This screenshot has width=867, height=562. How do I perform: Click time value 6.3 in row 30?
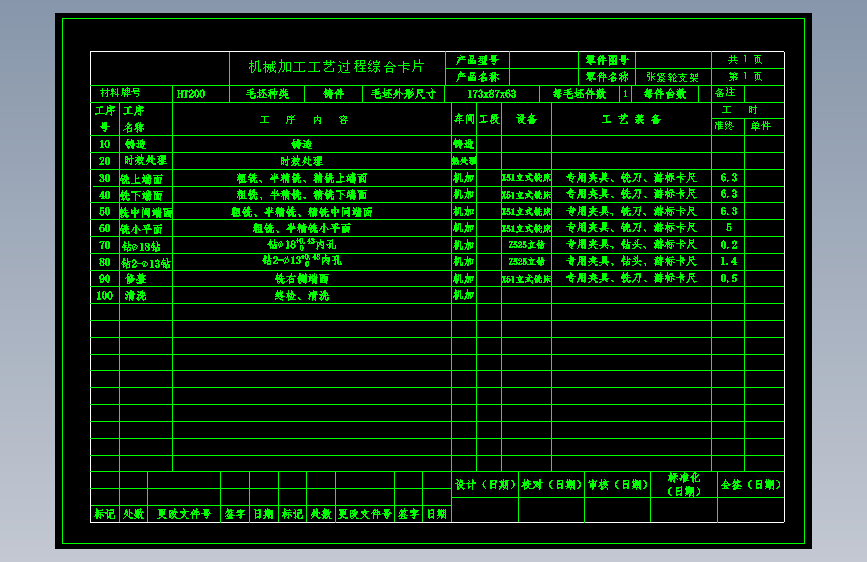(729, 178)
